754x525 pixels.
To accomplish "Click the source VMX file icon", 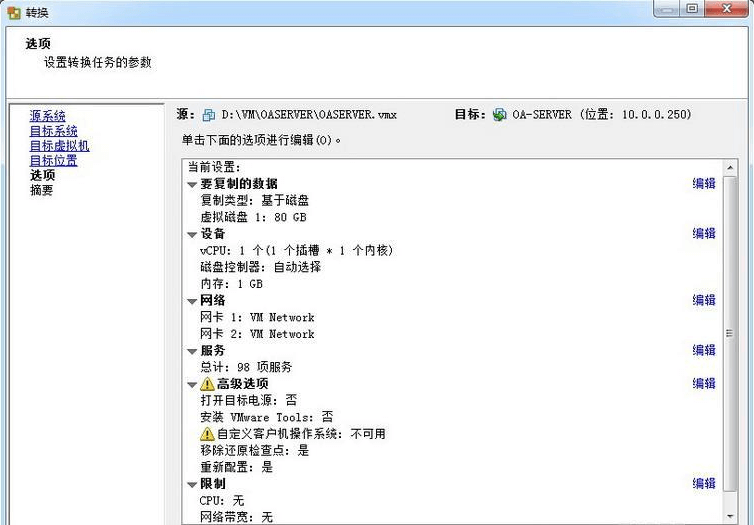I will pos(209,115).
